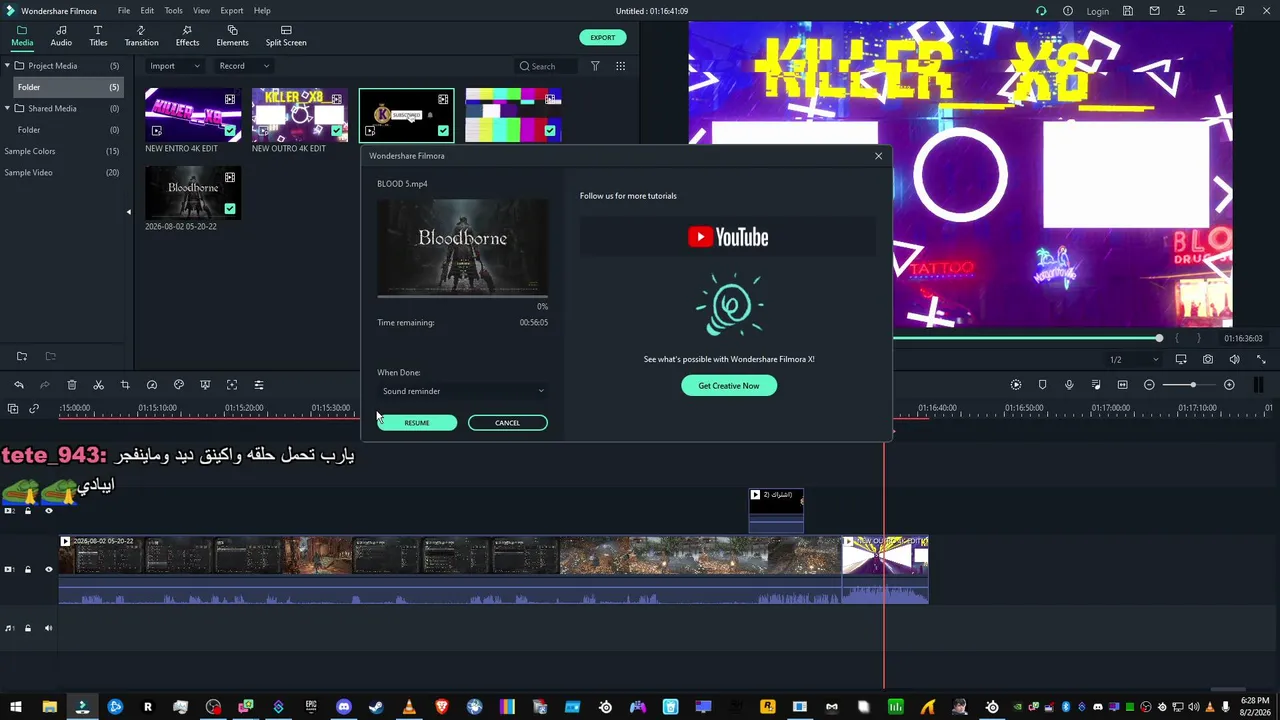Open the Green Screen tool
This screenshot has height=720, width=1280.
(x=205, y=385)
